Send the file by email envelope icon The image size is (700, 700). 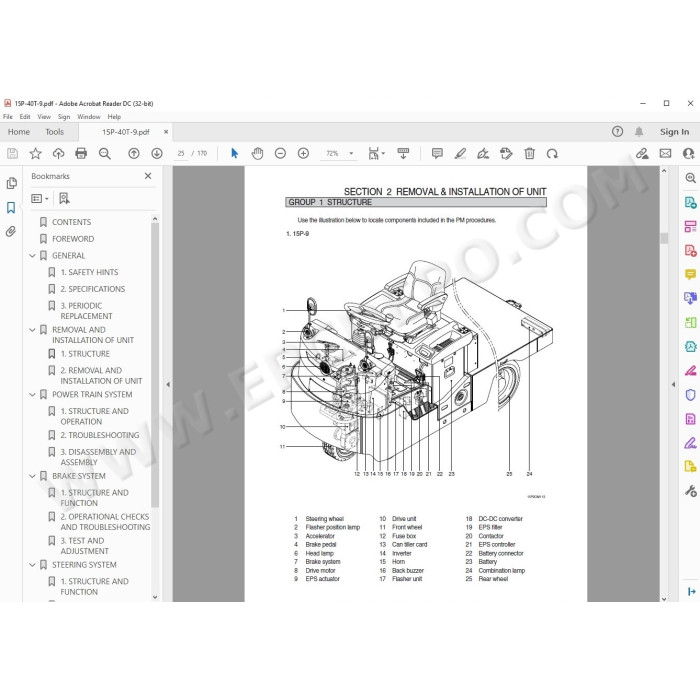[x=665, y=154]
